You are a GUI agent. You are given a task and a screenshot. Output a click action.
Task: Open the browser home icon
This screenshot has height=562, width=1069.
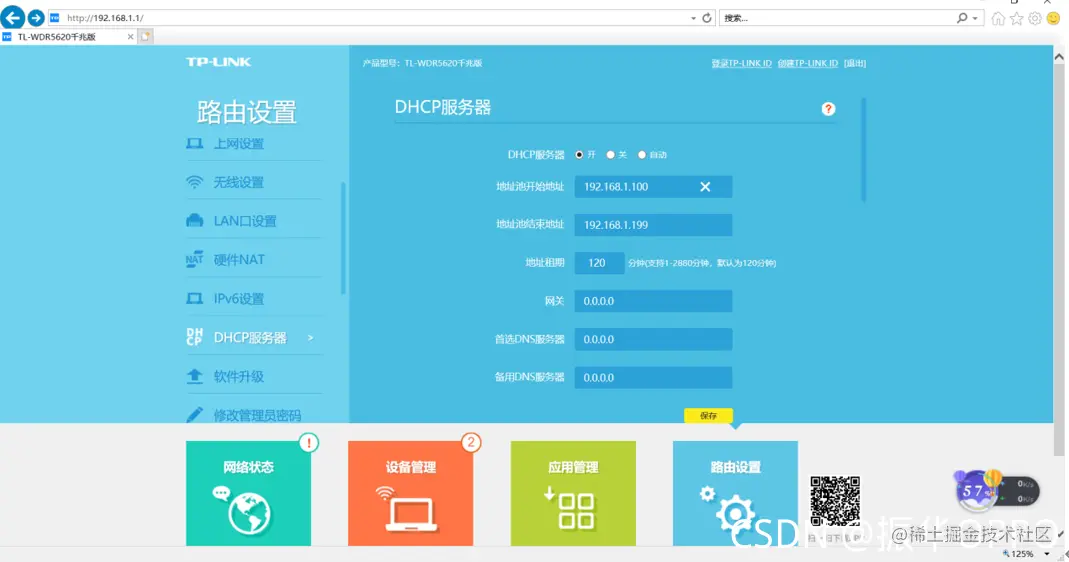tap(997, 18)
